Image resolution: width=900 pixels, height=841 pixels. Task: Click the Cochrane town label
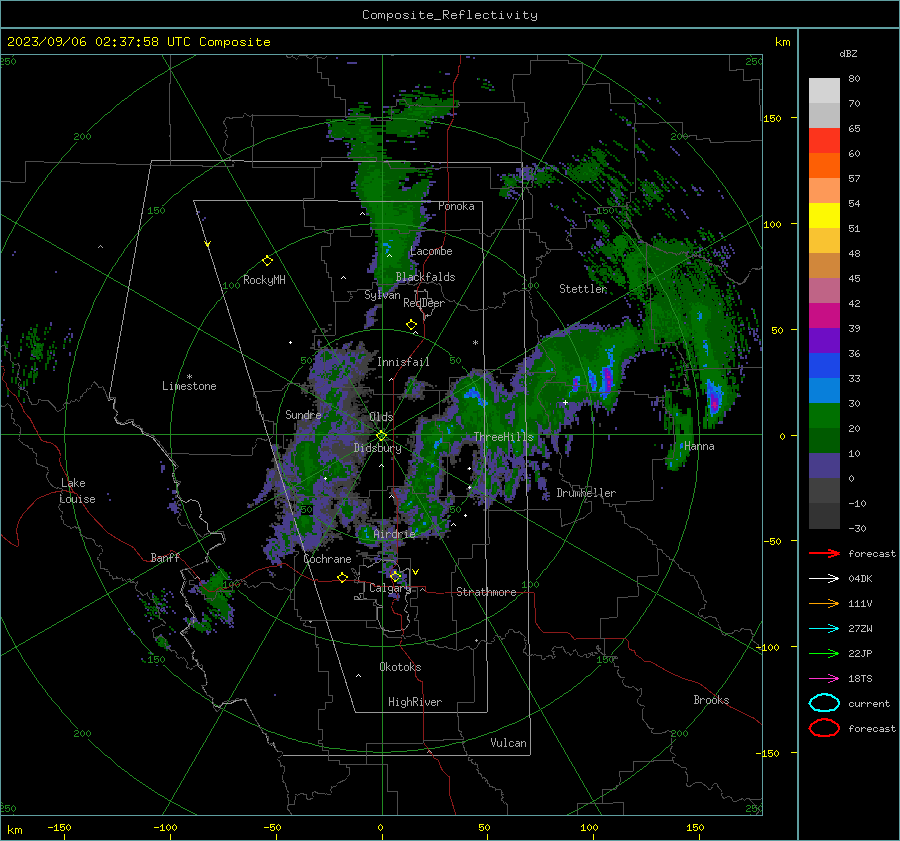[327, 559]
